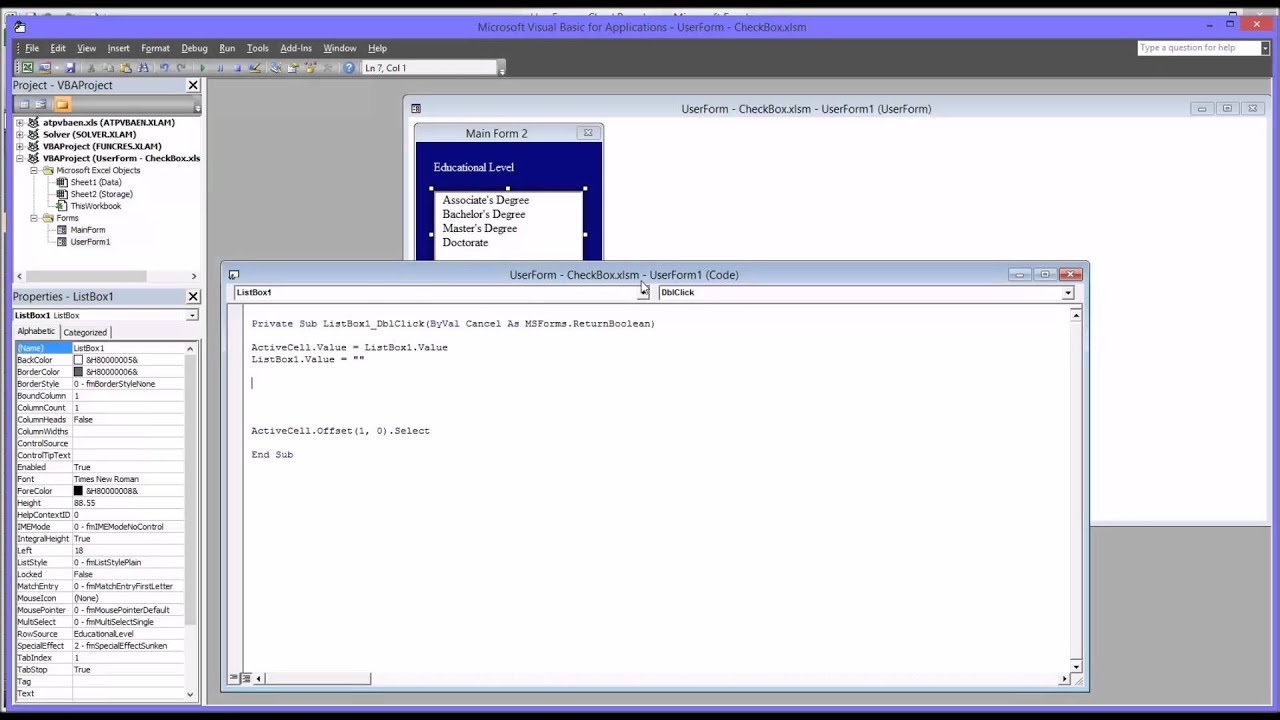Image resolution: width=1280 pixels, height=720 pixels.
Task: Expand the atpvbaen.xls project node
Action: pos(20,123)
